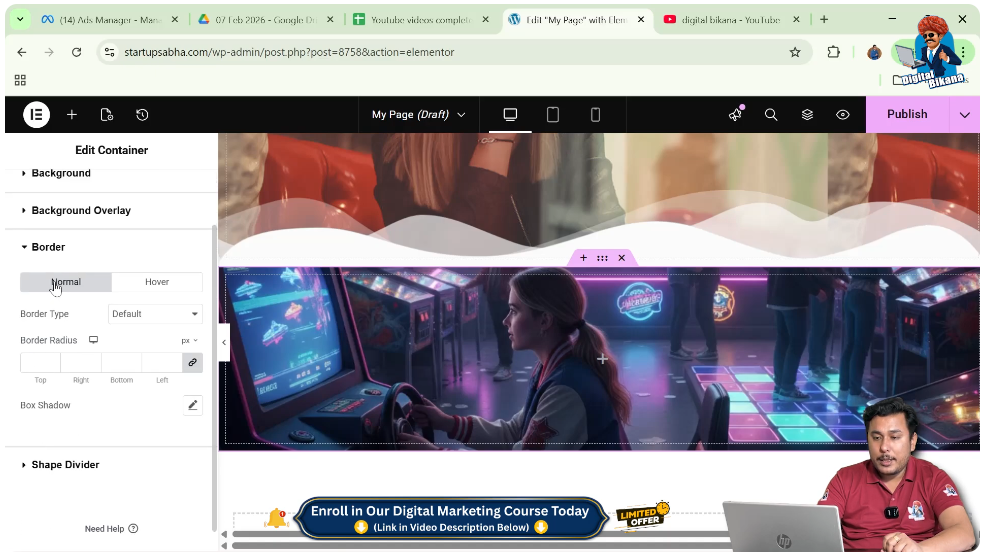This screenshot has width=983, height=556.
Task: Toggle Preview Changes eye icon
Action: coord(843,115)
